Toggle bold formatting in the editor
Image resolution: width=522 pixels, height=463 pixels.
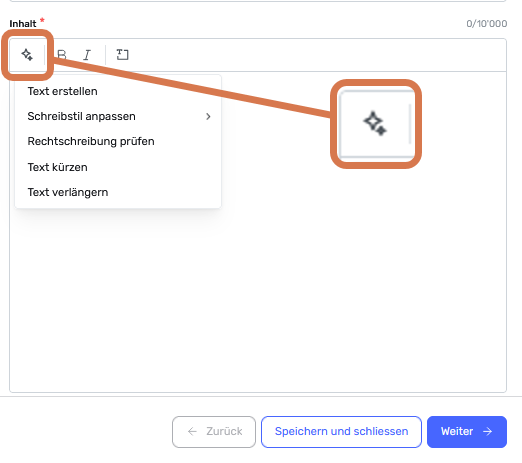click(x=62, y=55)
